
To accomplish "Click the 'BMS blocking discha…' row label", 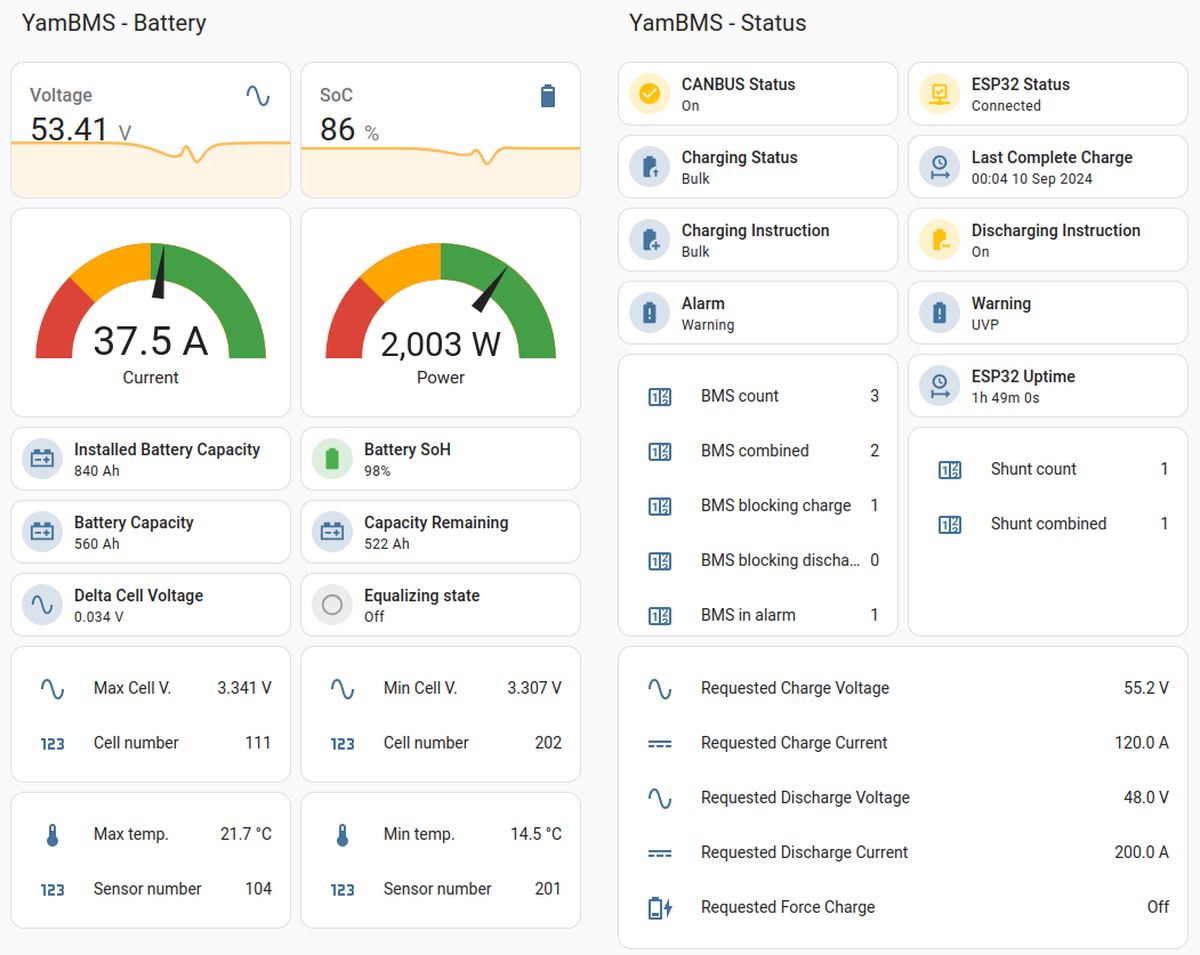I will pyautogui.click(x=780, y=561).
